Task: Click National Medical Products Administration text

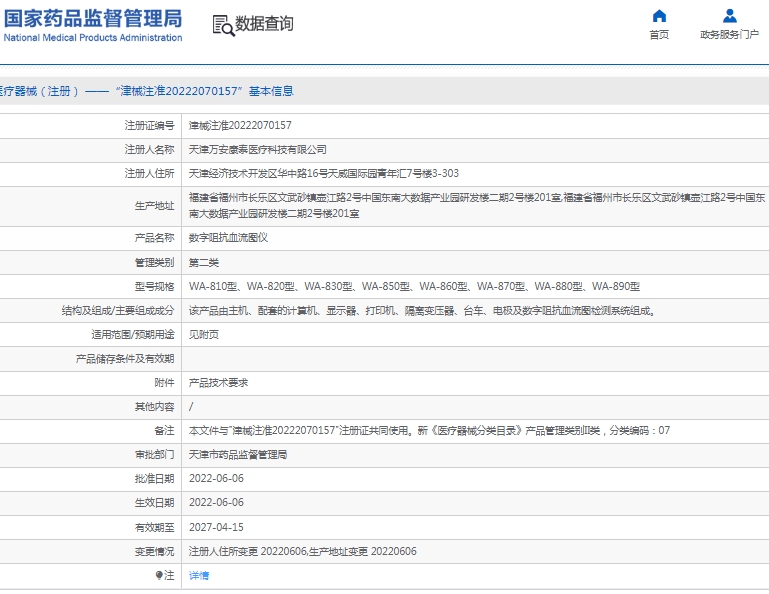Action: [x=93, y=38]
